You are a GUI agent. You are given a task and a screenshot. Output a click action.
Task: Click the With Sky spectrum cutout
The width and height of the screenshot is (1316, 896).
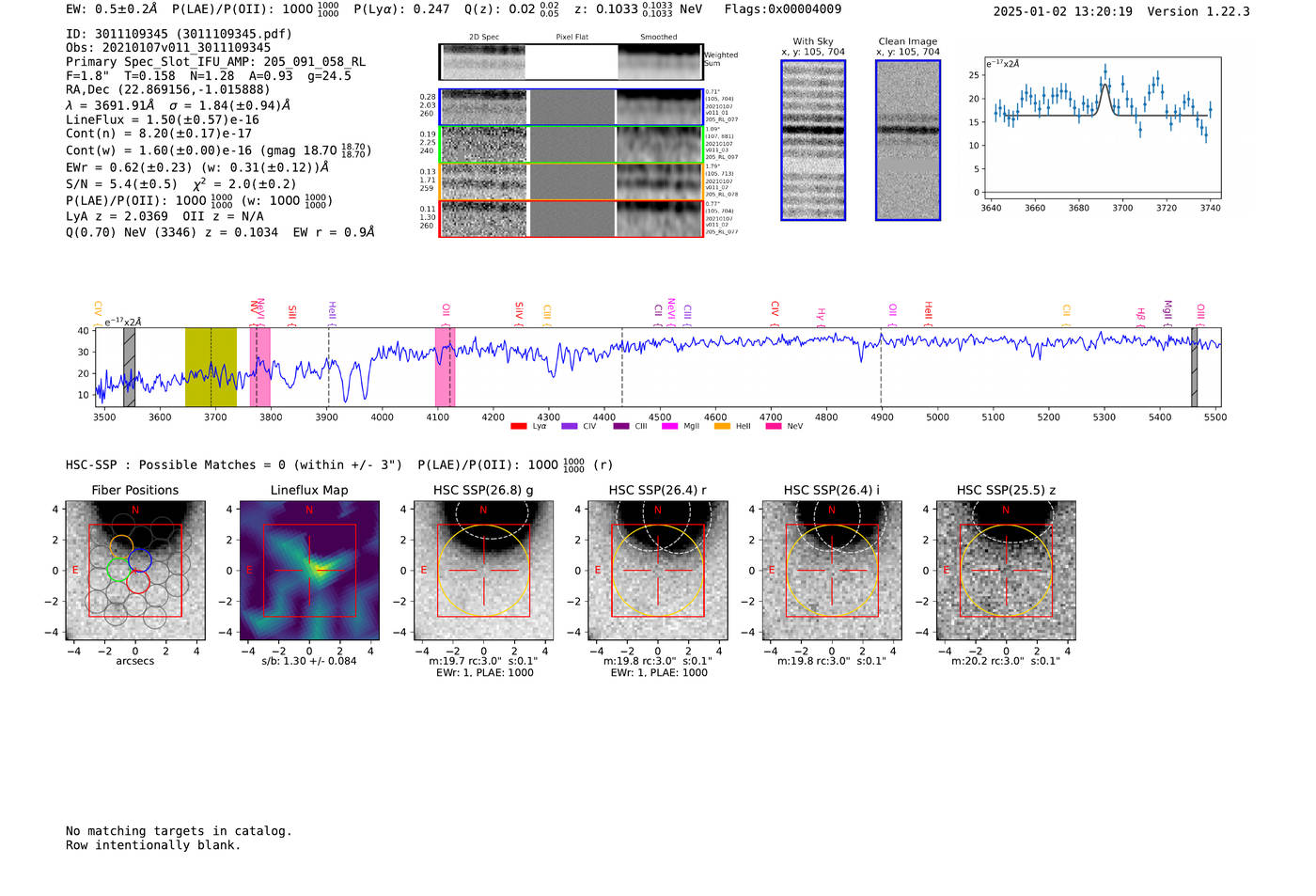pos(813,140)
